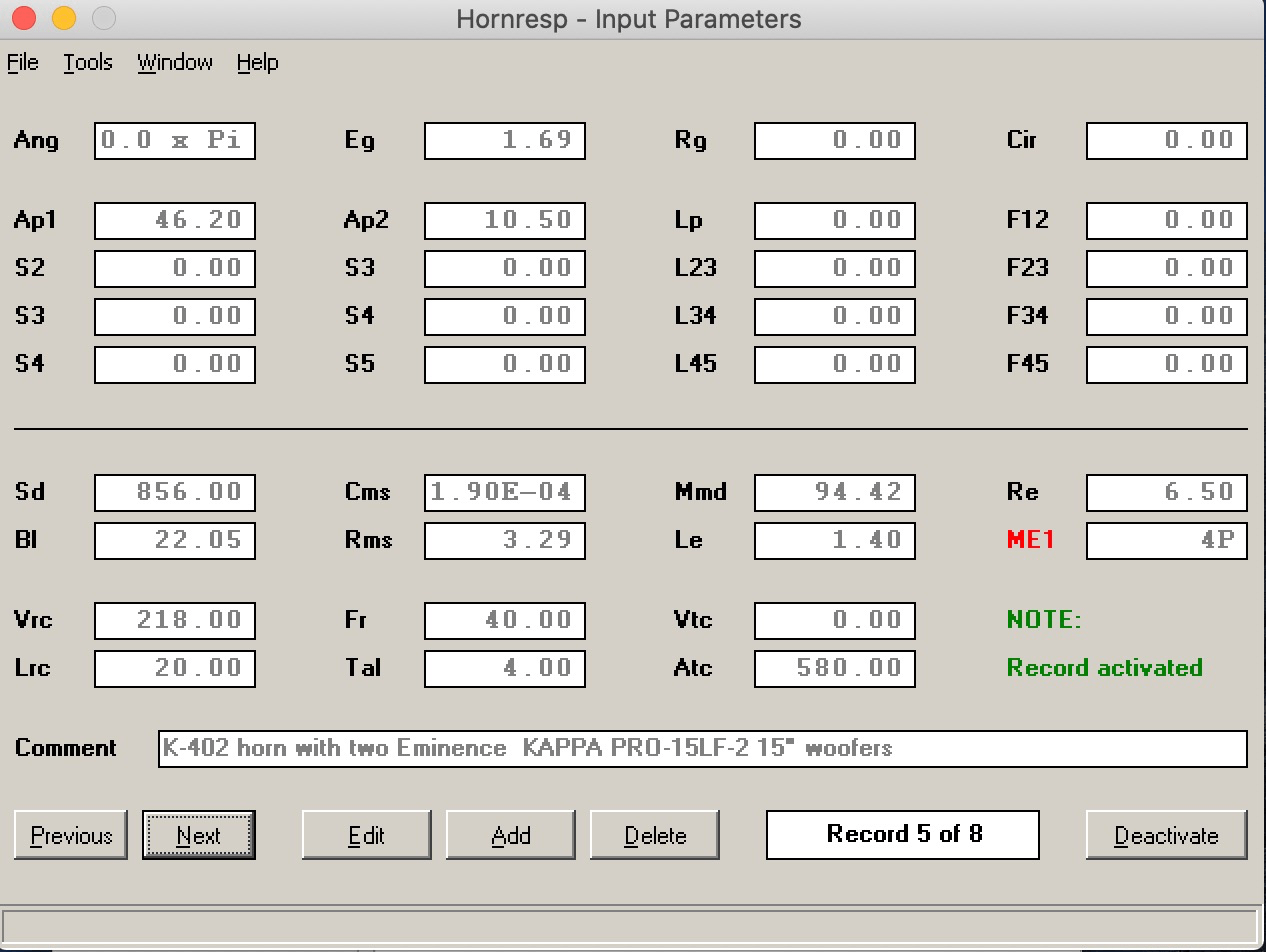This screenshot has width=1266, height=952.
Task: Click the L34 input box
Action: pos(835,317)
